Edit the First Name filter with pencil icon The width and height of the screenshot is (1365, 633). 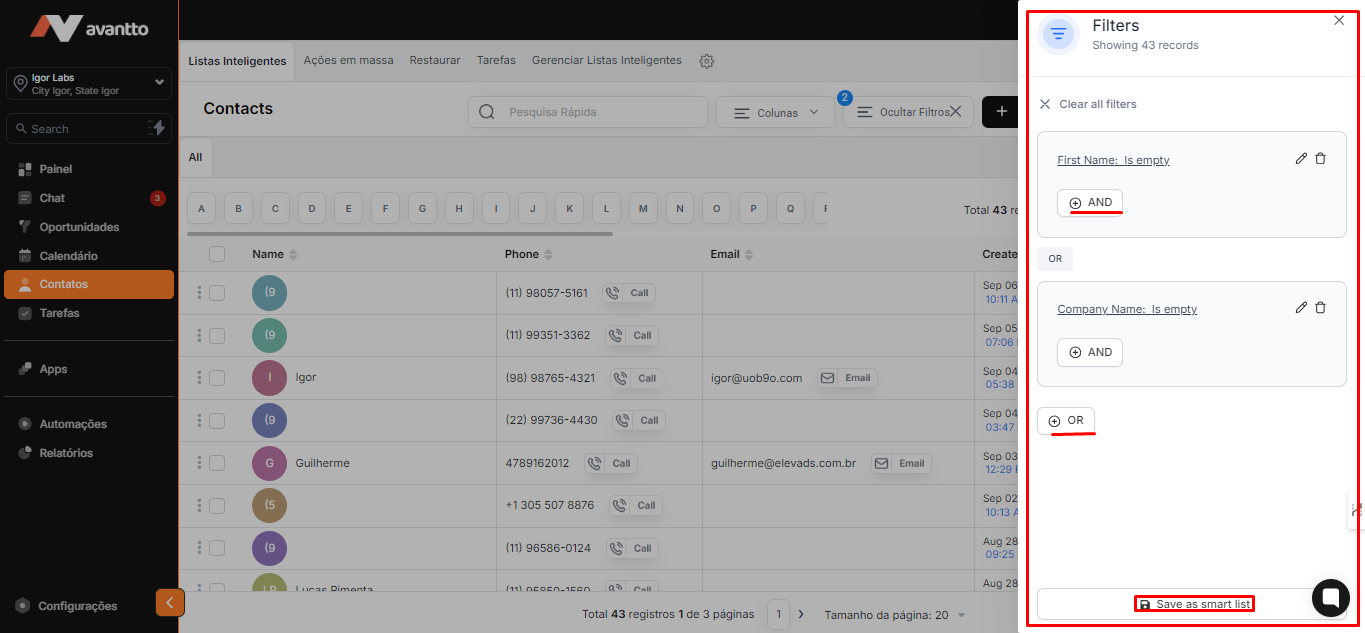point(1301,159)
